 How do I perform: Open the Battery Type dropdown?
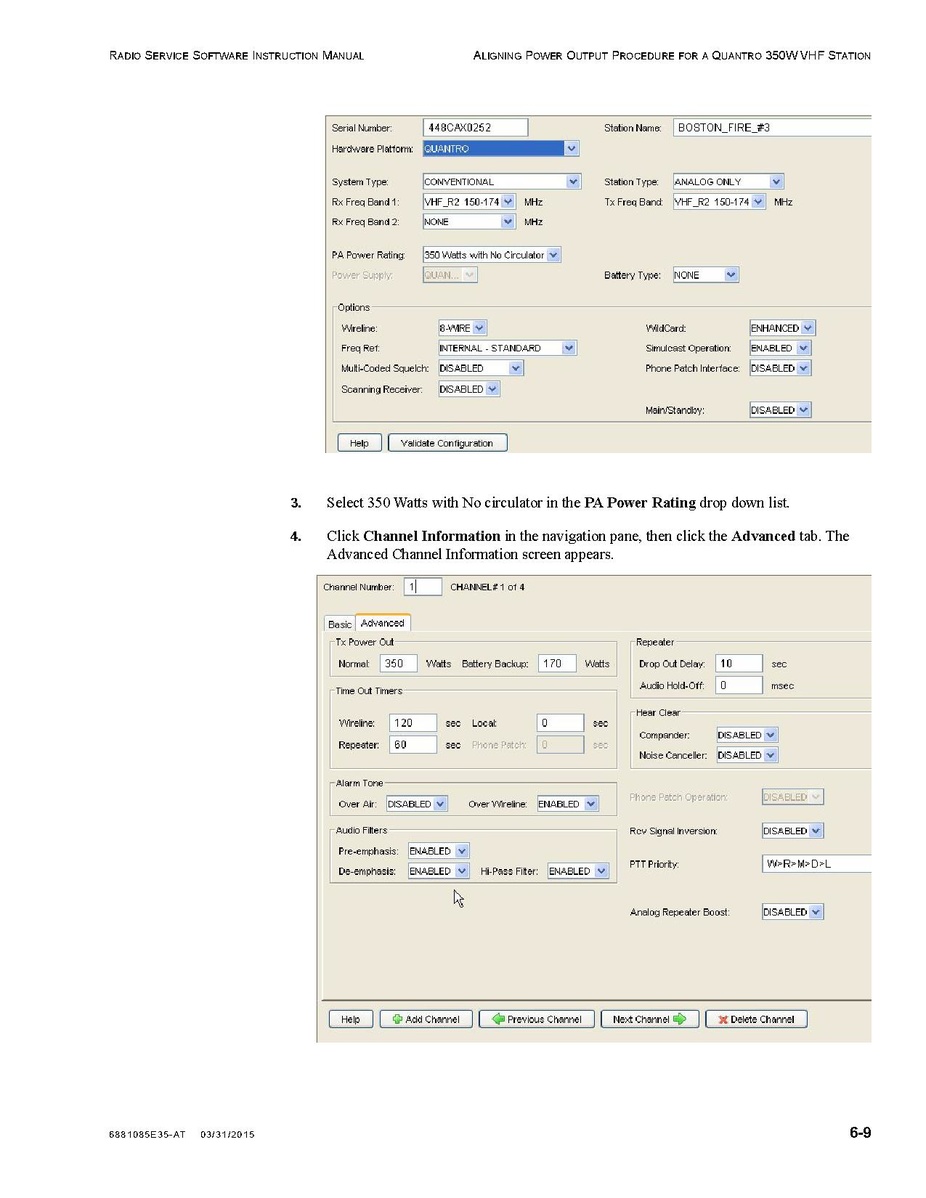731,275
